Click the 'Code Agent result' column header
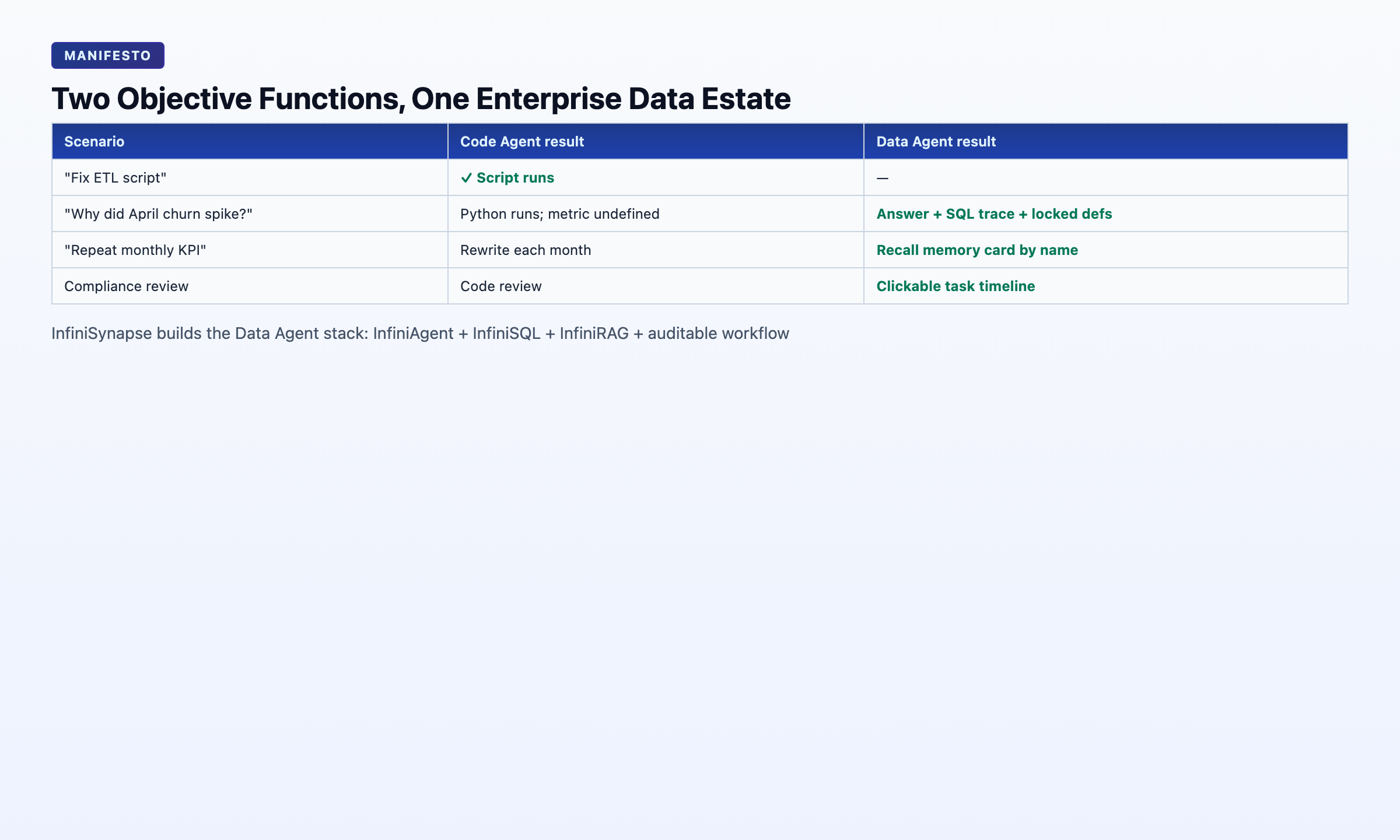This screenshot has width=1400, height=840. (x=656, y=141)
